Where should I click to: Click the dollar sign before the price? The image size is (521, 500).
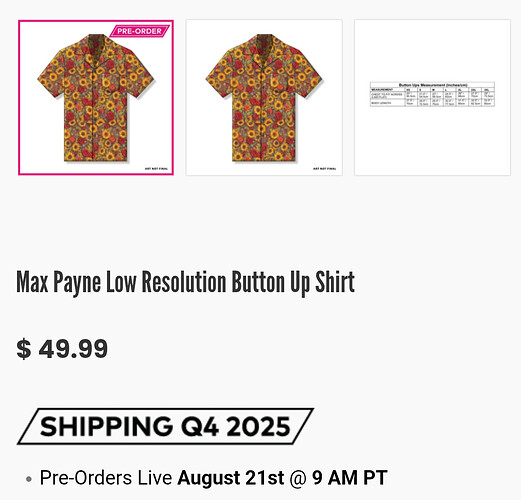[24, 349]
